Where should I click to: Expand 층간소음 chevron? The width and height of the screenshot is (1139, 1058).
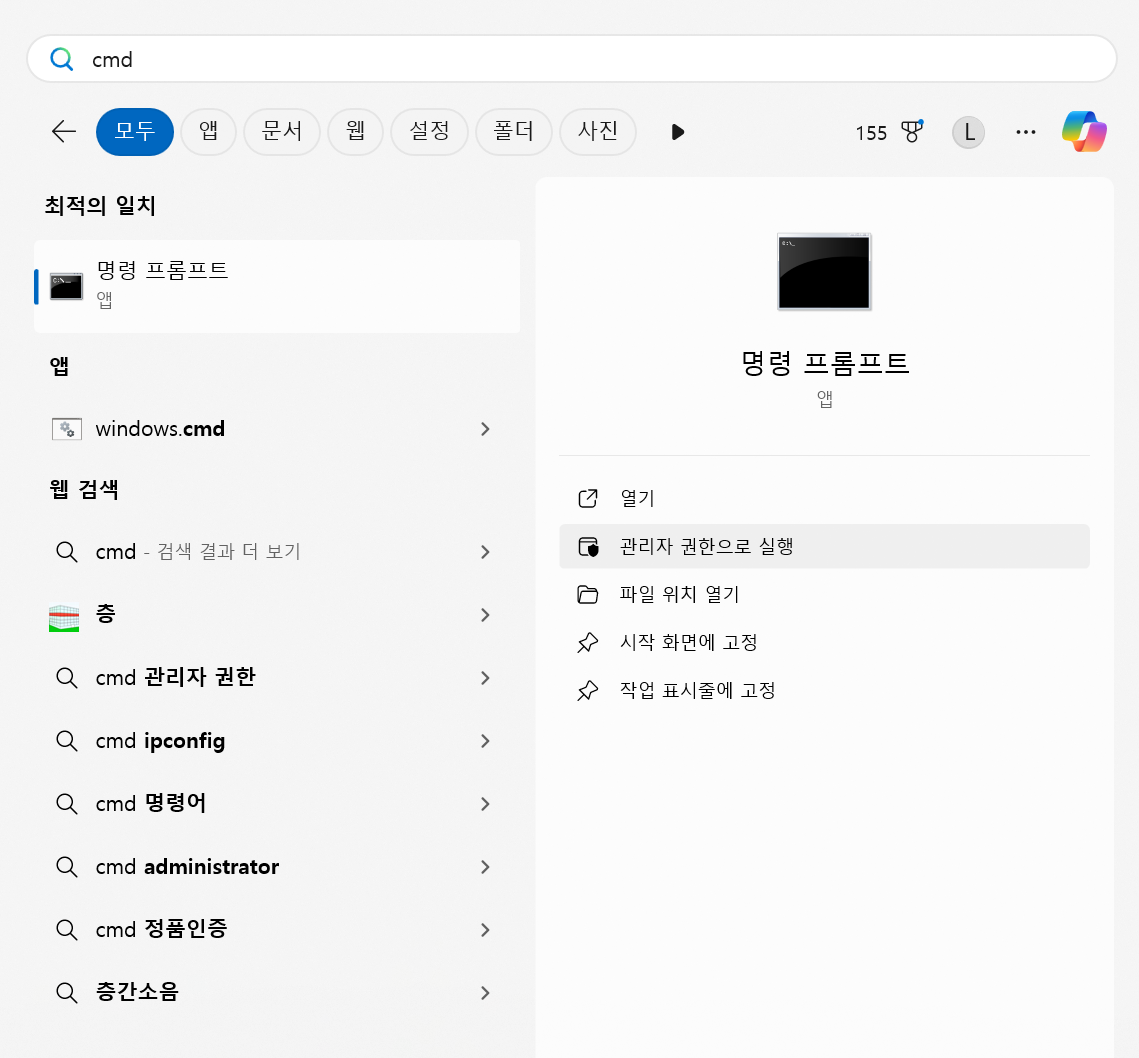[x=485, y=993]
